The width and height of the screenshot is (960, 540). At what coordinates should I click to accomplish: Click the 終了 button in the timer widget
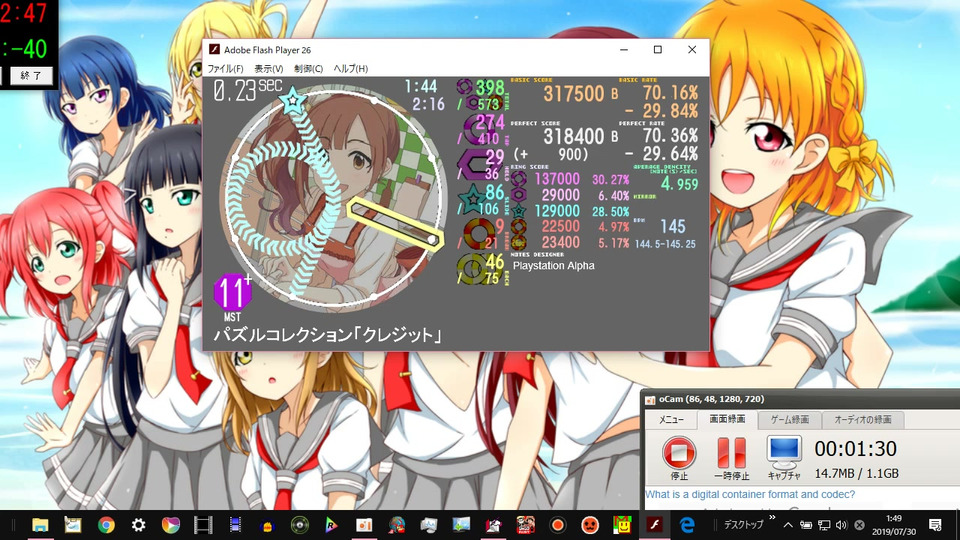(x=30, y=76)
